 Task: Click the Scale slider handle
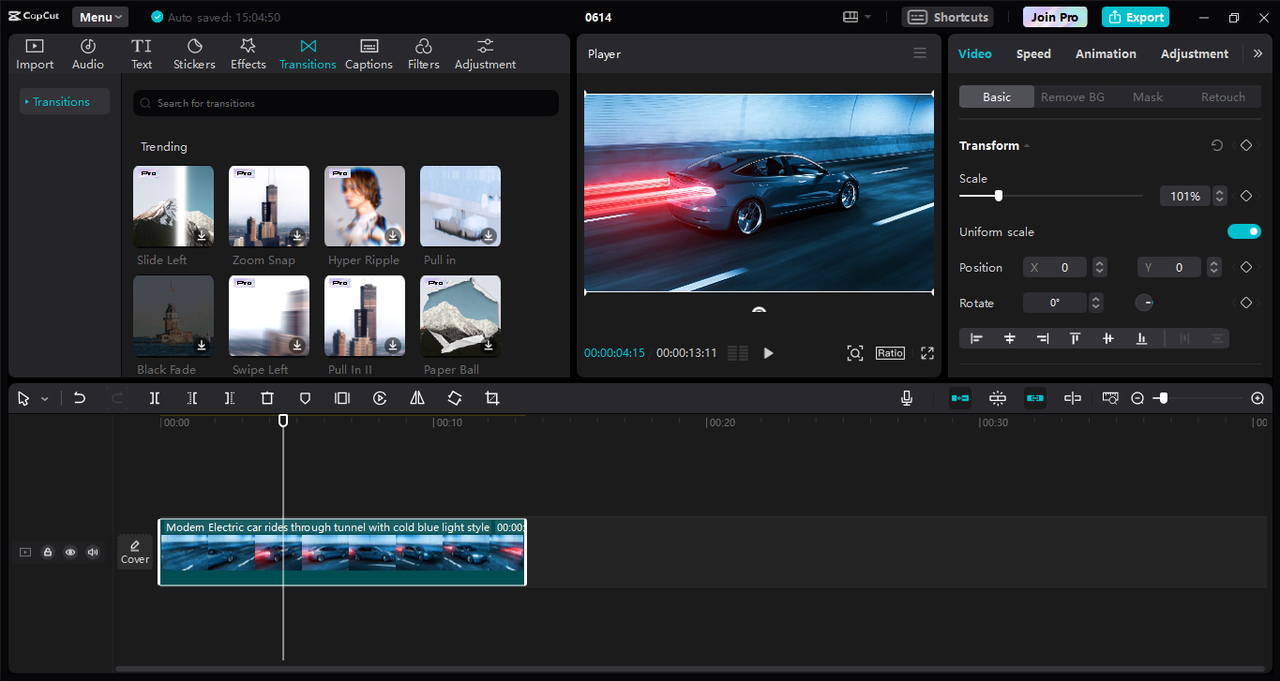tap(998, 196)
